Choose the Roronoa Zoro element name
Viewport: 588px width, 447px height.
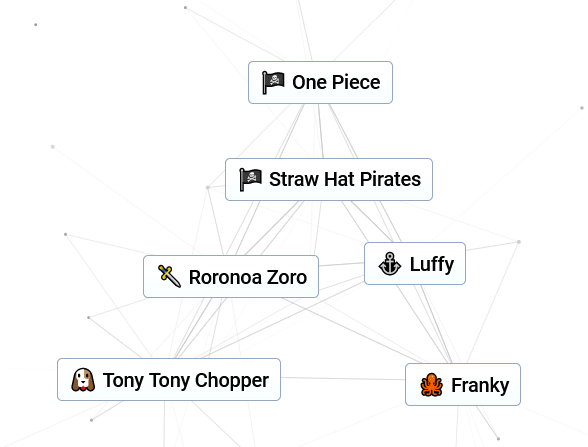pyautogui.click(x=248, y=277)
